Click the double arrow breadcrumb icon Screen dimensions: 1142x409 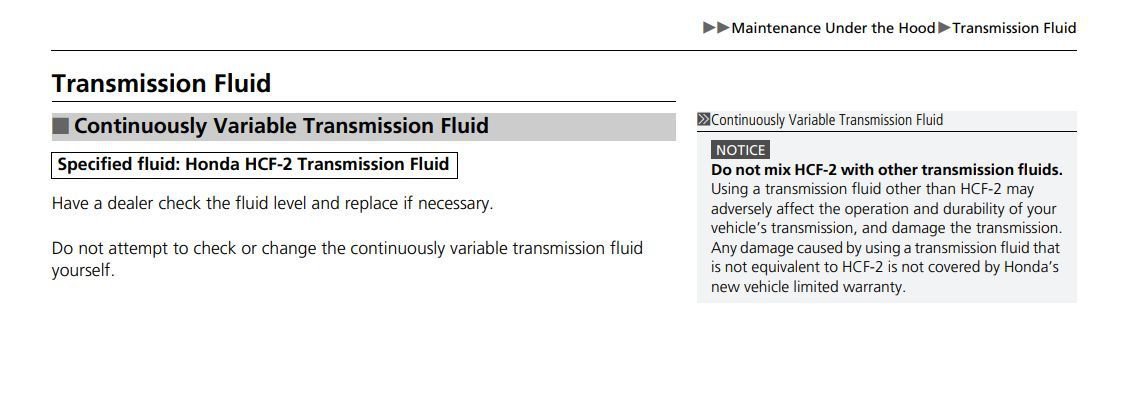pyautogui.click(x=716, y=28)
